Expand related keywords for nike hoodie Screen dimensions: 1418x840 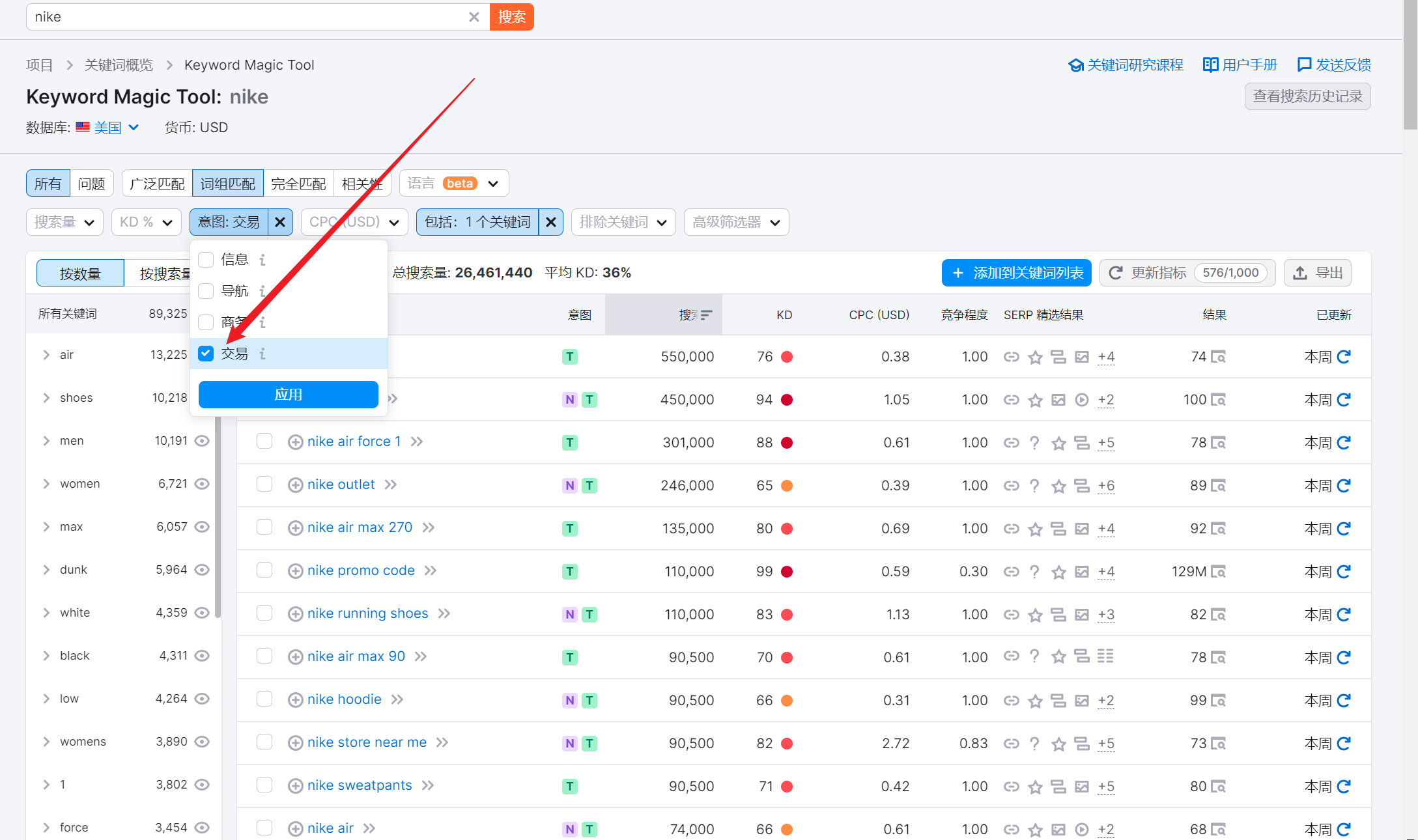pyautogui.click(x=397, y=699)
